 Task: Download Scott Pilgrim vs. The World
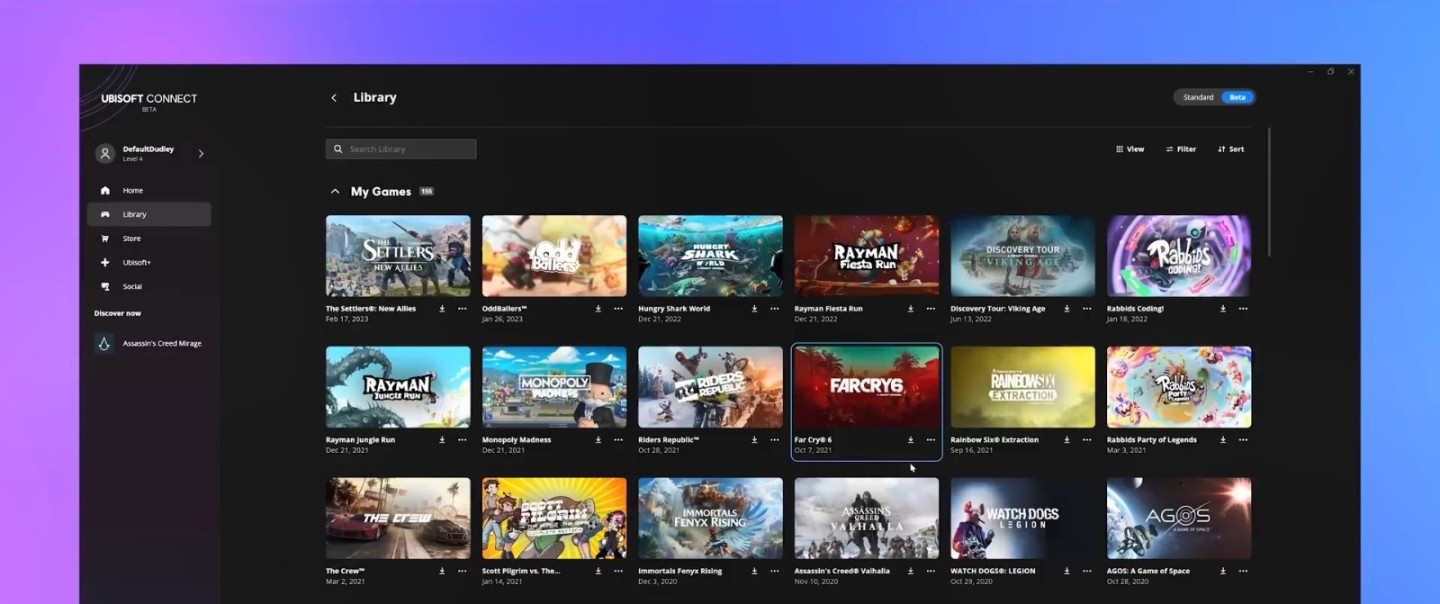[598, 571]
